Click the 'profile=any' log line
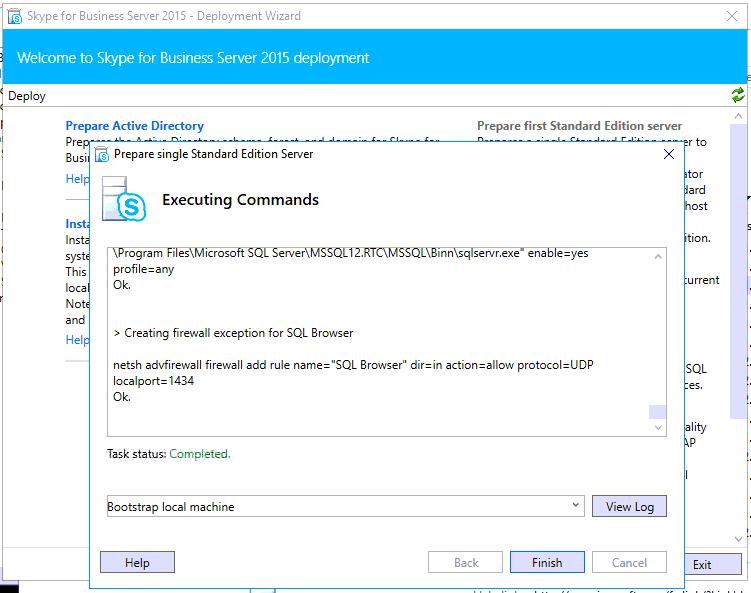 click(x=143, y=269)
